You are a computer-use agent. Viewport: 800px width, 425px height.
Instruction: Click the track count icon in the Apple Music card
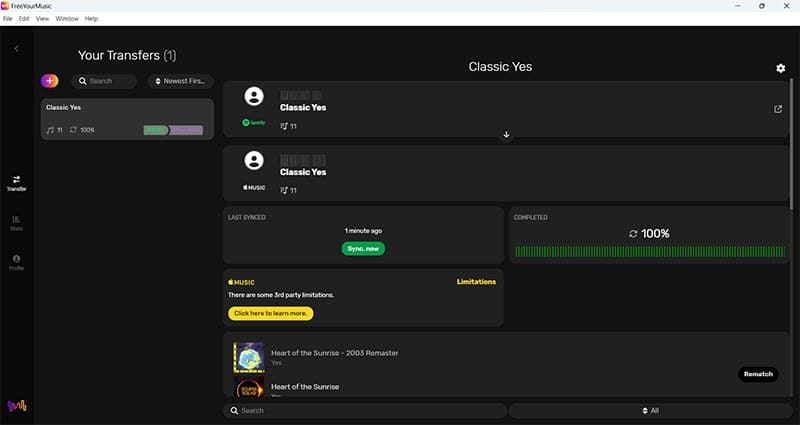(x=284, y=190)
